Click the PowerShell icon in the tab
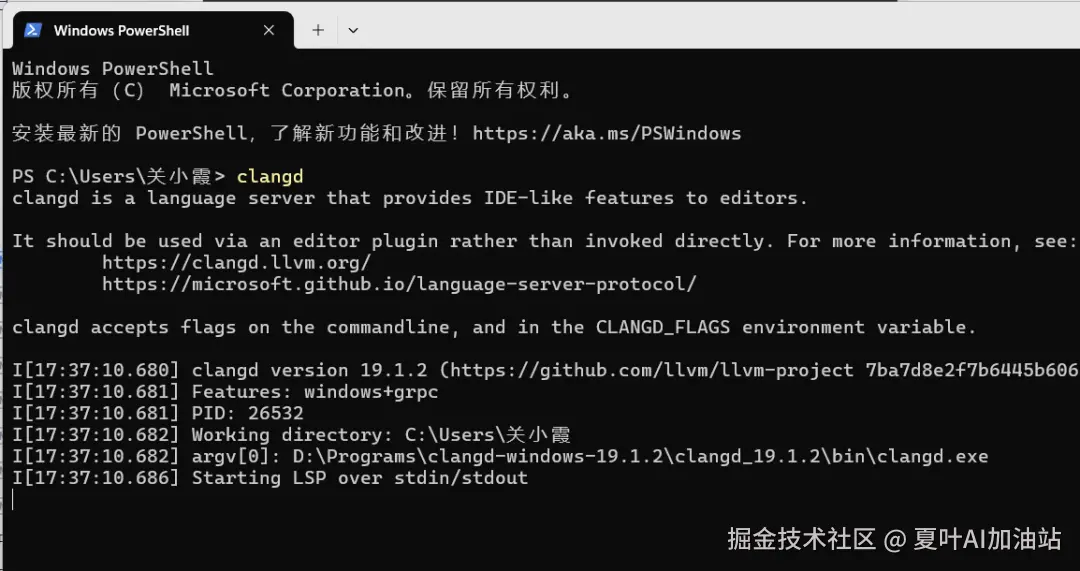This screenshot has height=571, width=1080. pyautogui.click(x=32, y=30)
